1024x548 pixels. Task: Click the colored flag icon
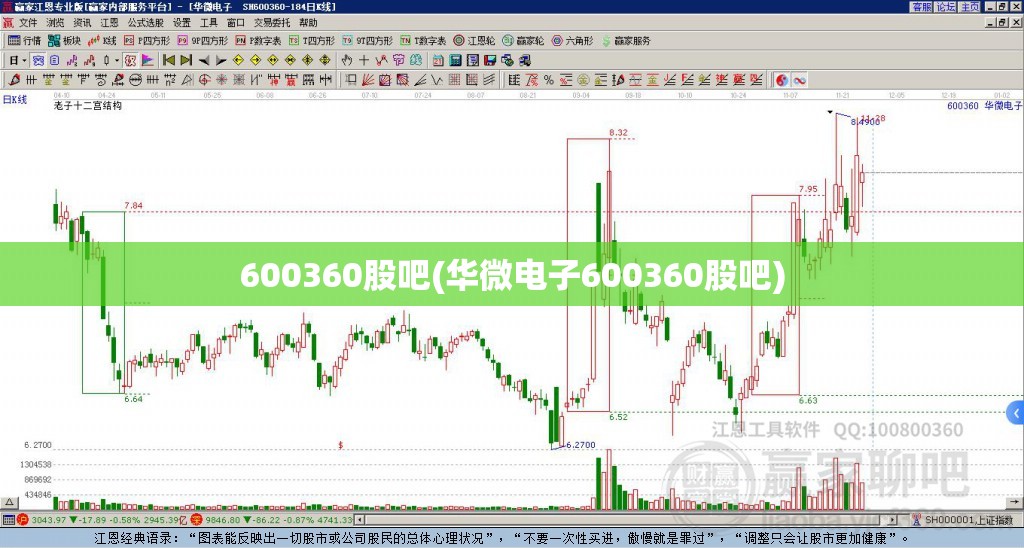[x=148, y=60]
